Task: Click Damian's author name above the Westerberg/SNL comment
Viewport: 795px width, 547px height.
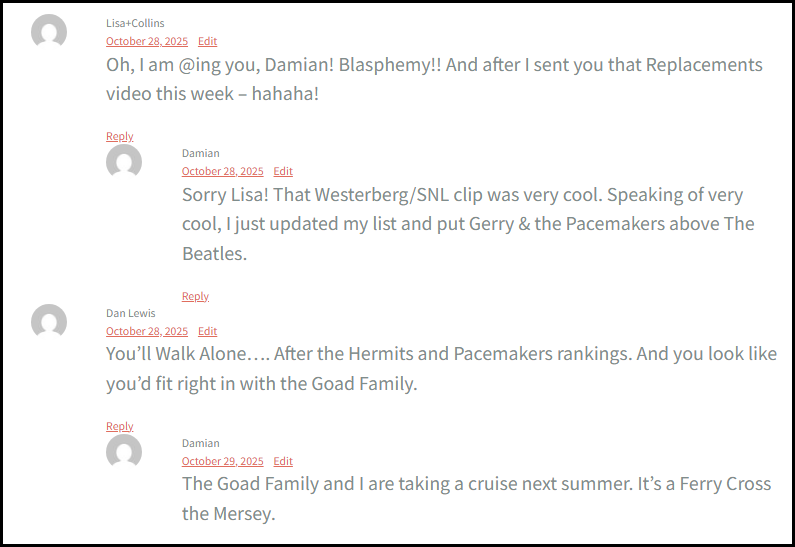Action: point(200,153)
